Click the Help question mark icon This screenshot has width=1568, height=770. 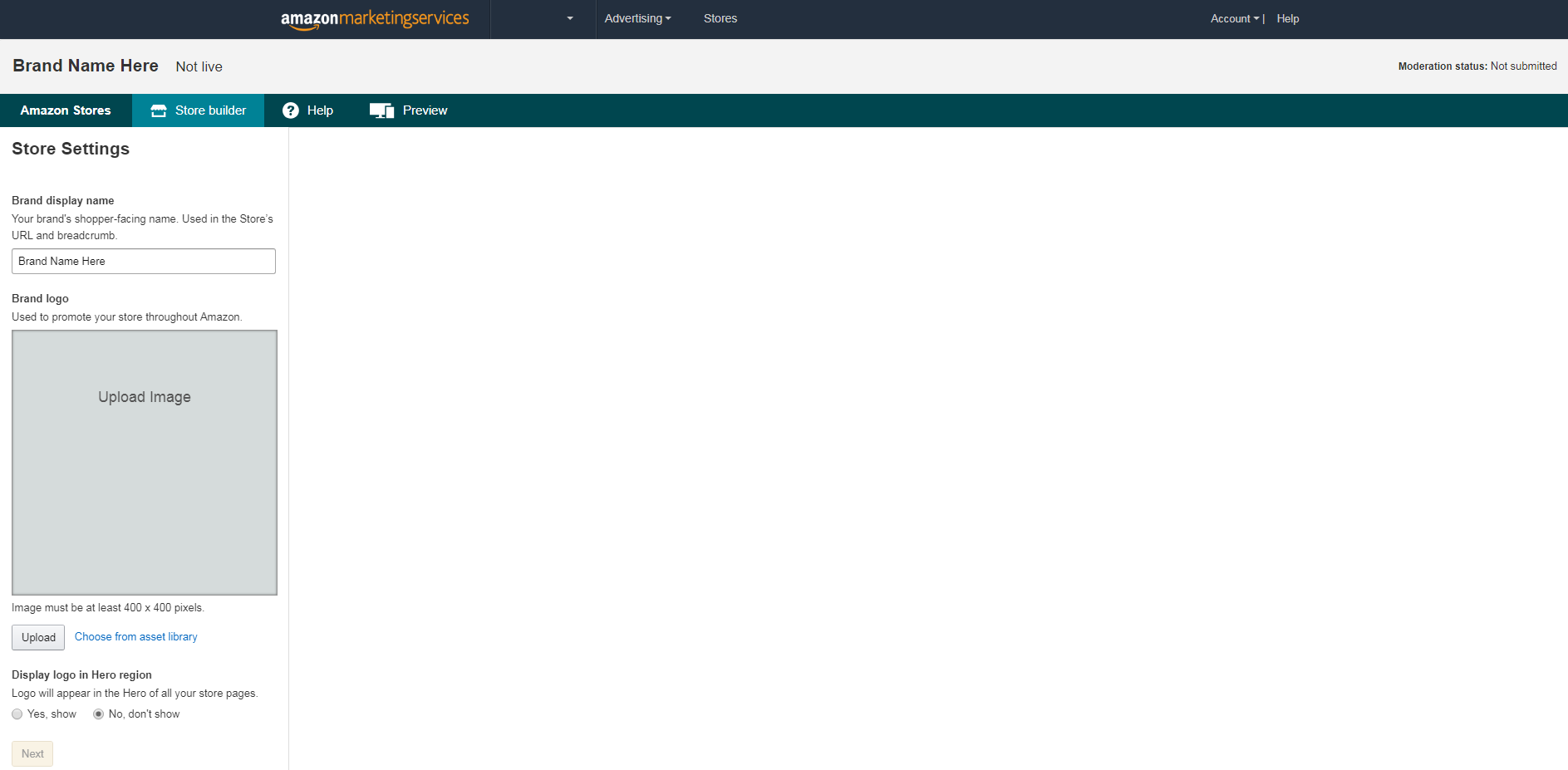pos(291,110)
